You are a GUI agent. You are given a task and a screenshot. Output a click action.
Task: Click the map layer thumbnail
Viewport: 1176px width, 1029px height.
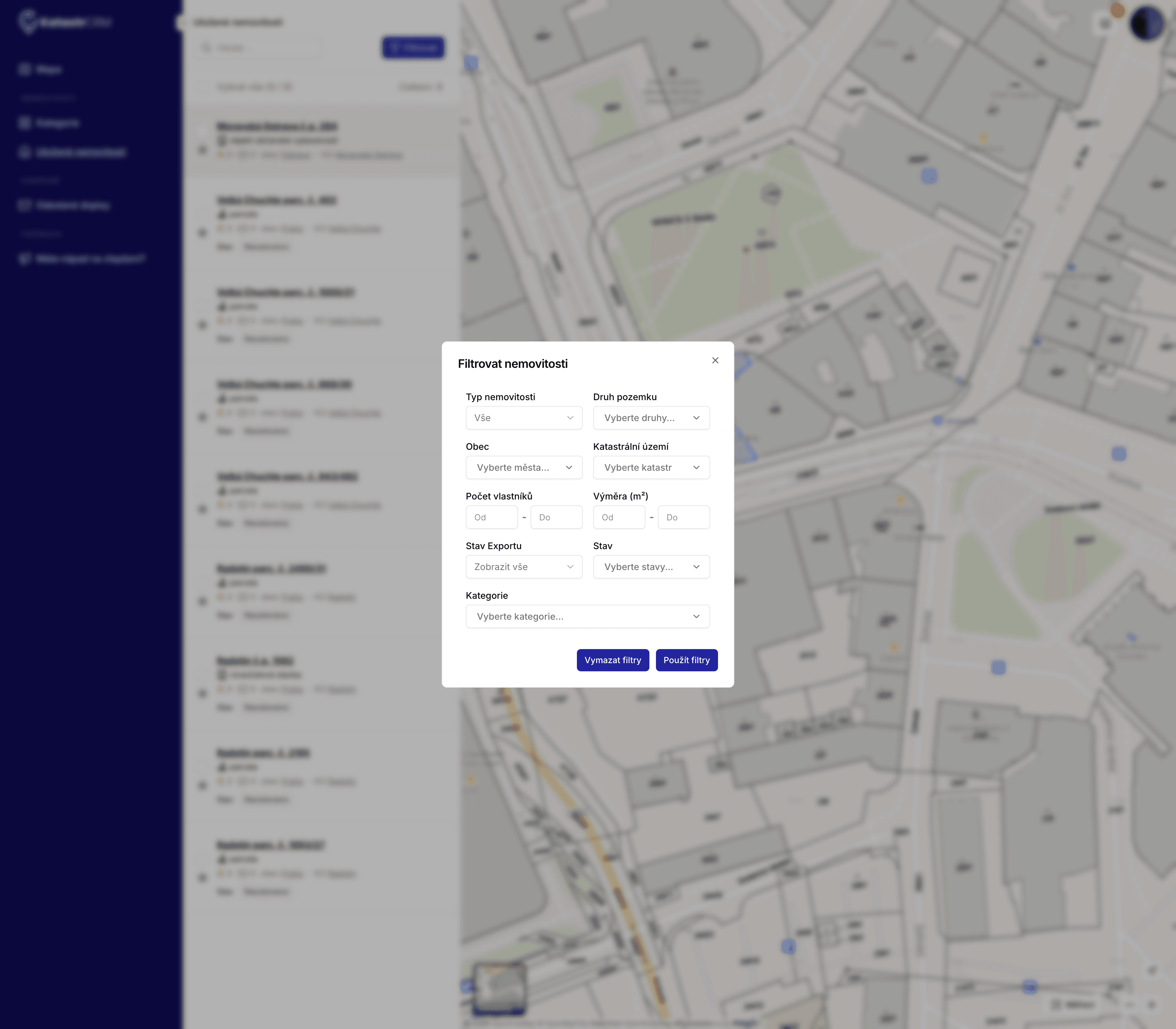coord(499,988)
